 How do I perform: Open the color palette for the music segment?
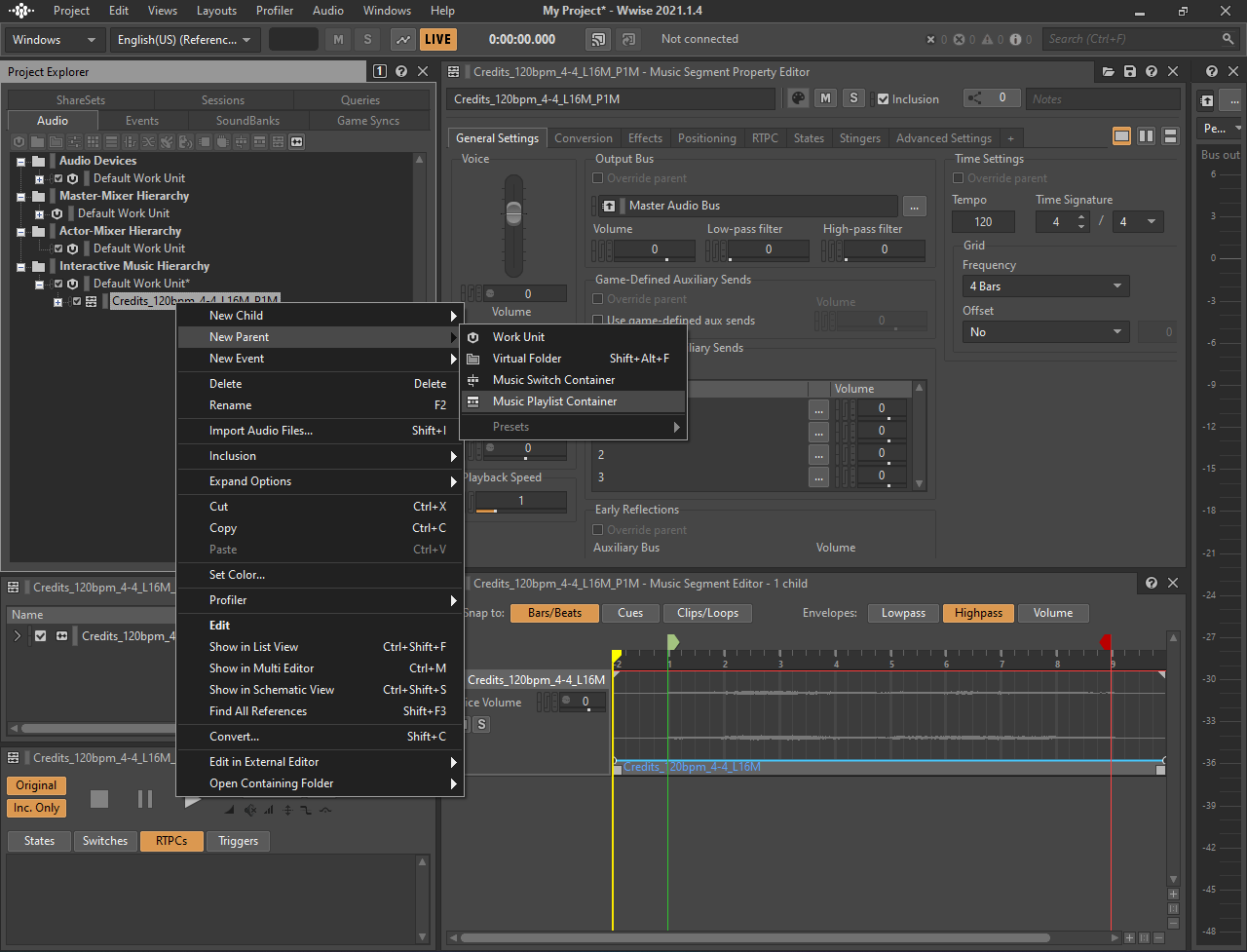click(798, 98)
